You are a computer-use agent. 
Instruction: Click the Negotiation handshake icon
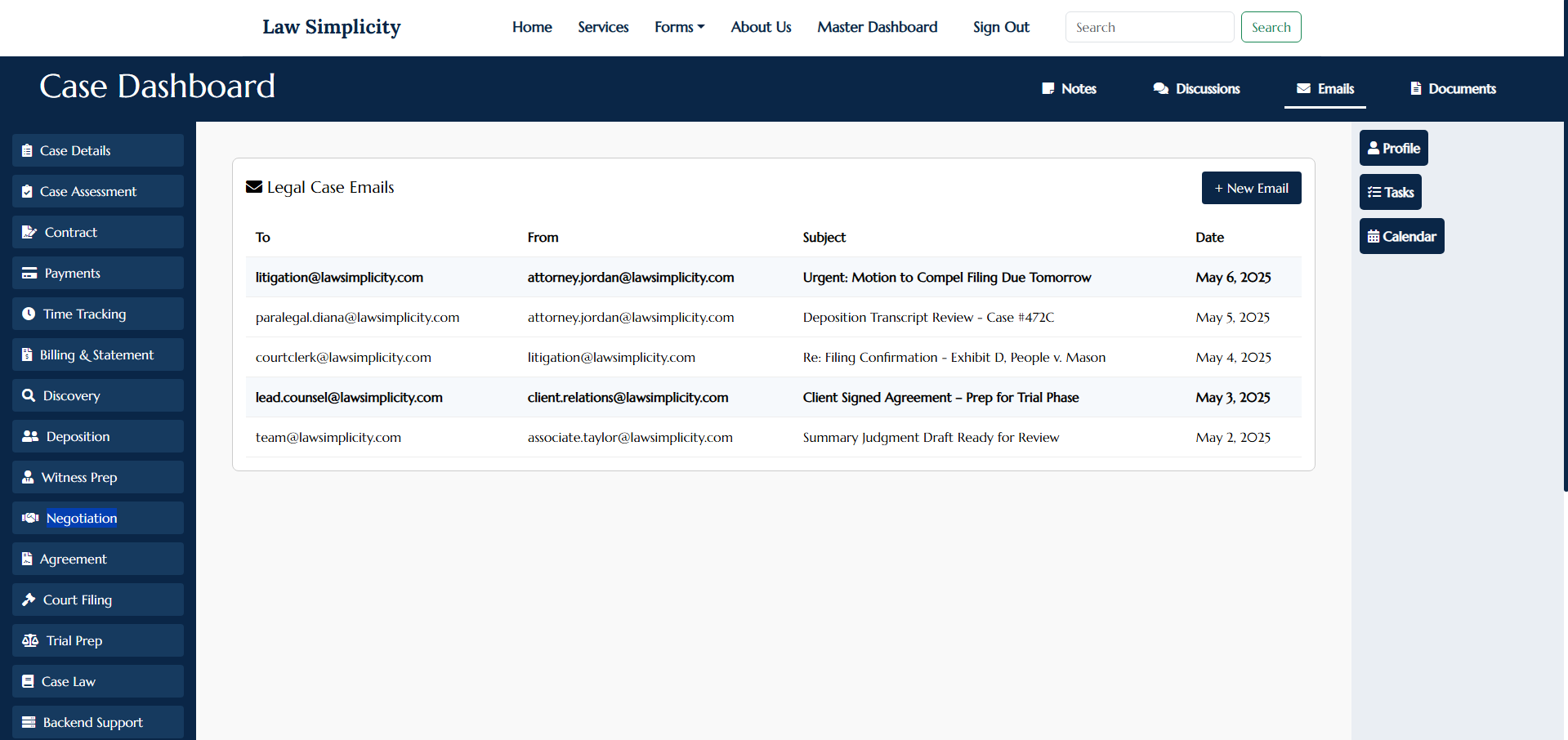tap(29, 518)
